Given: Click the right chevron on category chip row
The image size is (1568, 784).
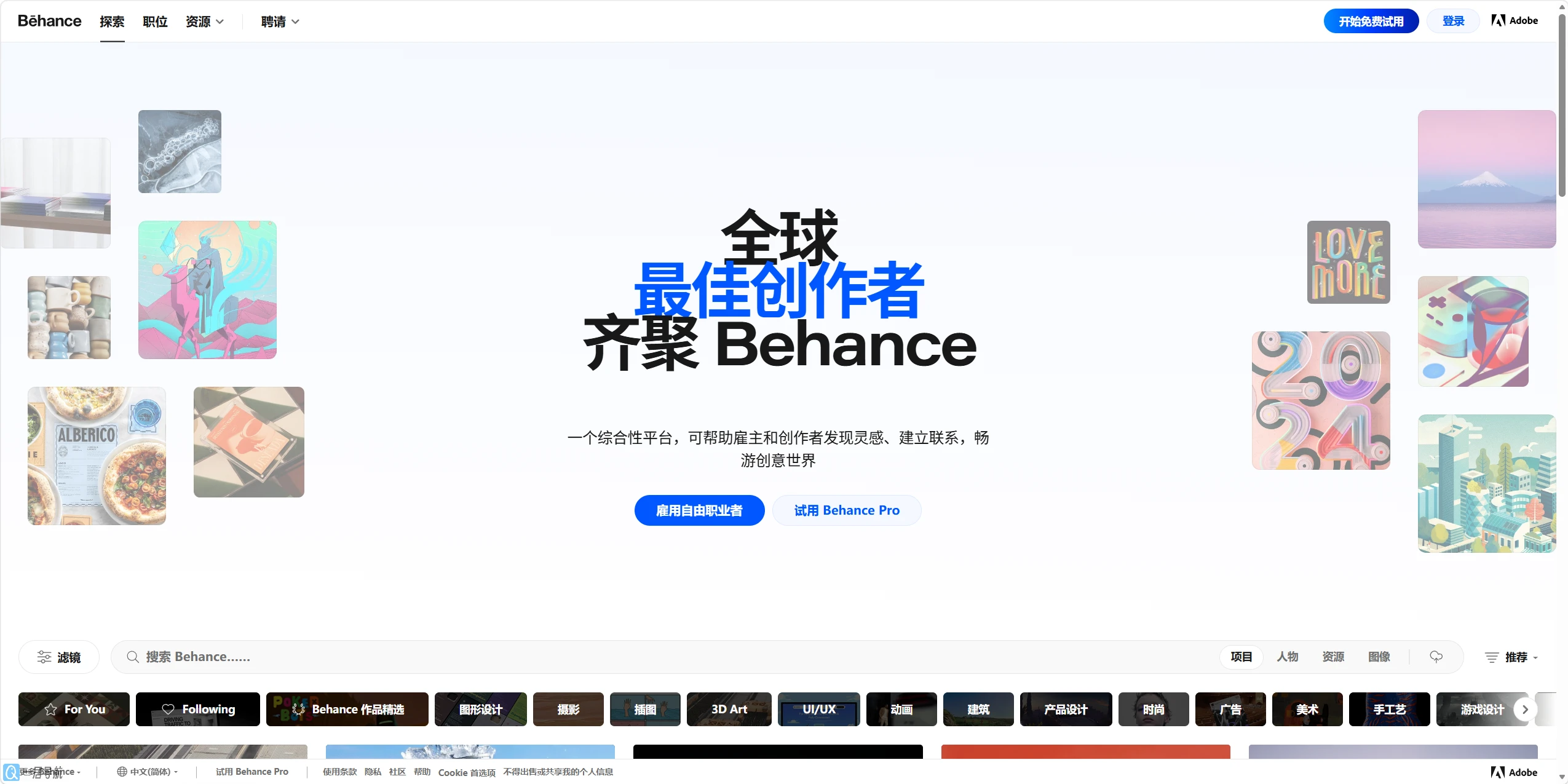Looking at the screenshot, I should click(x=1524, y=709).
